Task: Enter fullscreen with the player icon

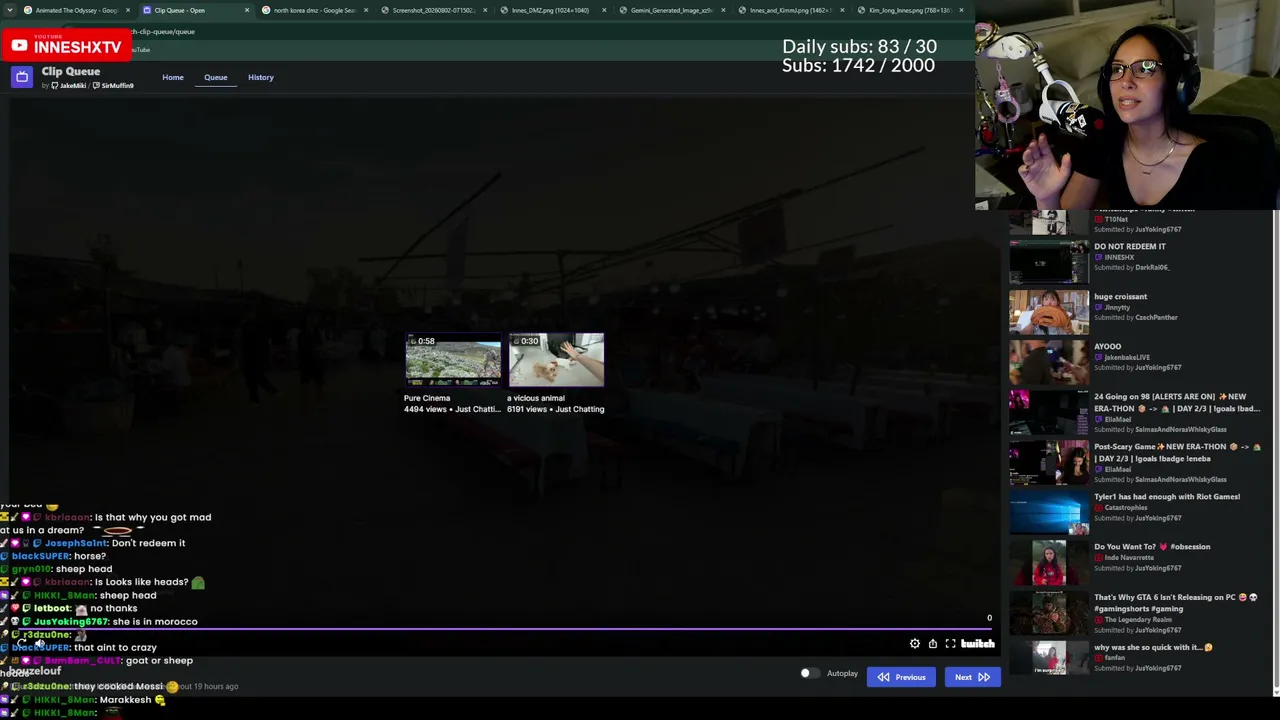Action: pyautogui.click(x=950, y=644)
